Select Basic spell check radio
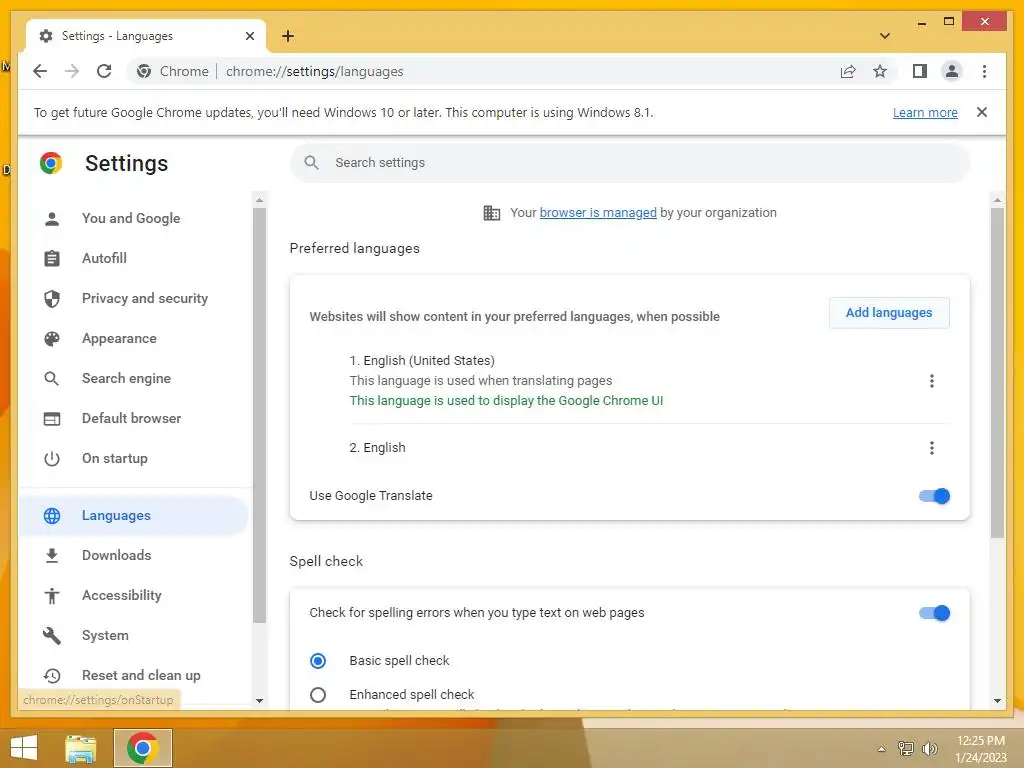Screen dimensions: 1024x768 point(318,661)
